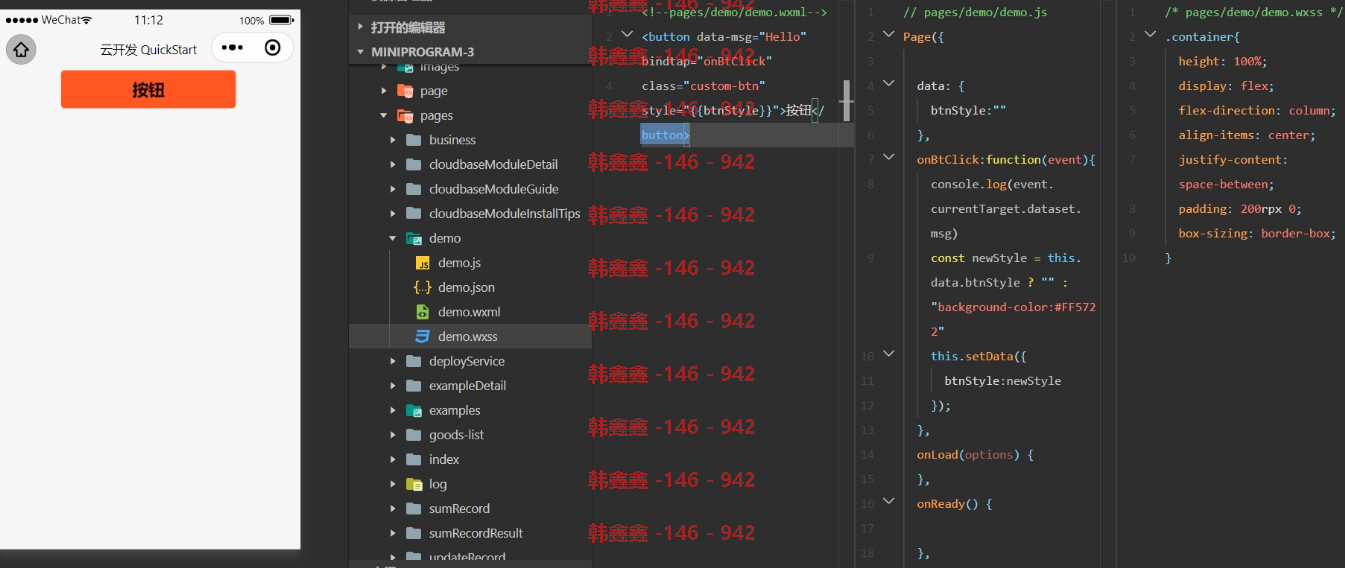Click the log folder icon
The height and width of the screenshot is (568, 1345).
[x=414, y=485]
